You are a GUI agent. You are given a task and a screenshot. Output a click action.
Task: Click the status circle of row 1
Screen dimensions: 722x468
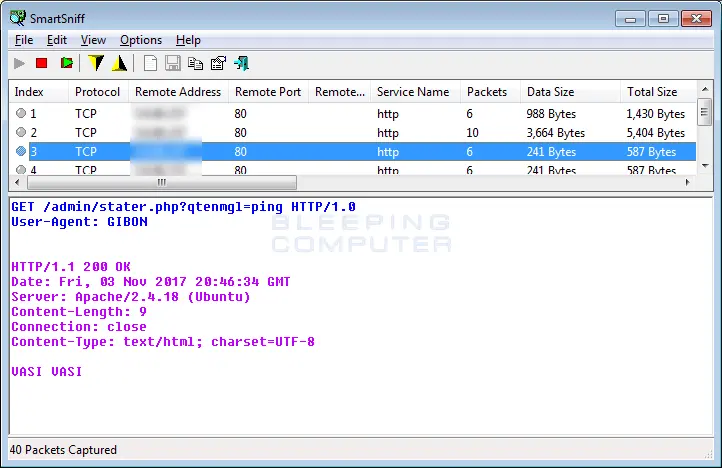coord(21,113)
